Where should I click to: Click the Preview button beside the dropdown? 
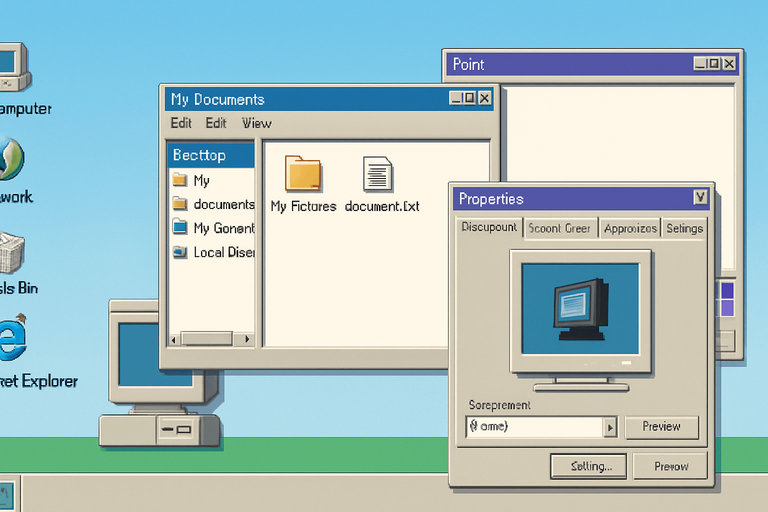point(661,427)
